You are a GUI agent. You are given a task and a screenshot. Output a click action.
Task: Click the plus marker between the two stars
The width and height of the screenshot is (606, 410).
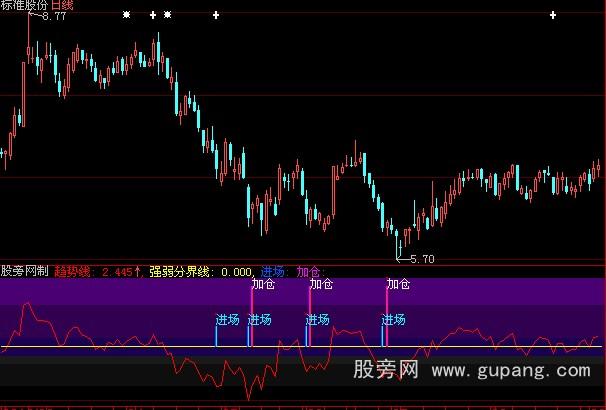(x=153, y=15)
